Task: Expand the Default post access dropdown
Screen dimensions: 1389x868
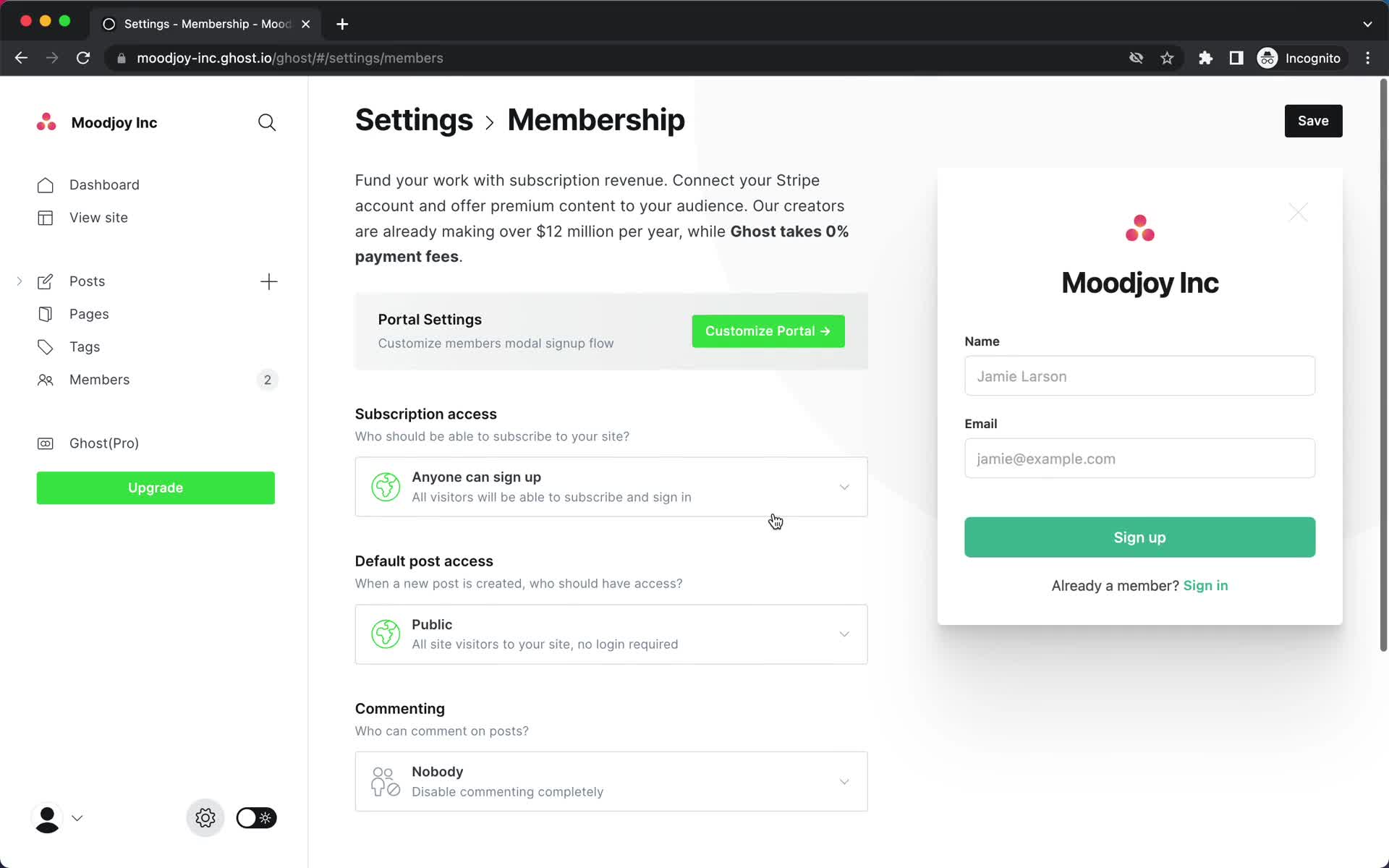Action: 844,634
